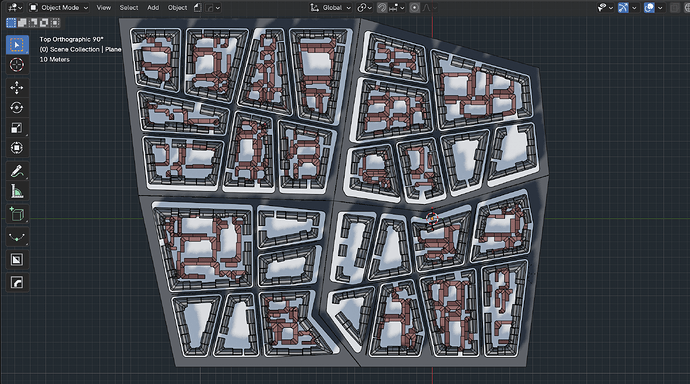Set selection mode to extend selection

[22, 23]
